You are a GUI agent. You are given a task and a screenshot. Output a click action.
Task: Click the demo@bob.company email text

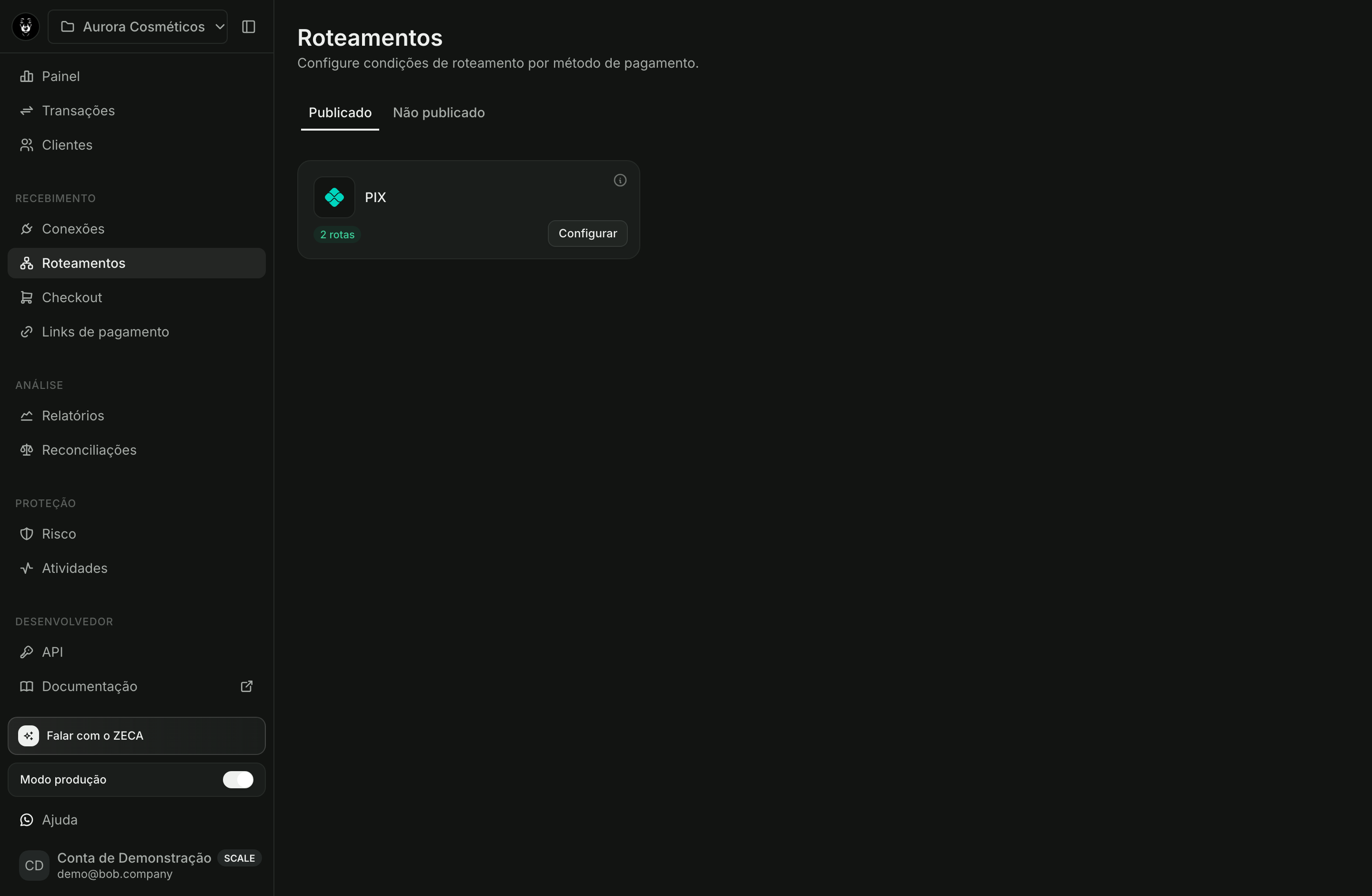pyautogui.click(x=115, y=874)
